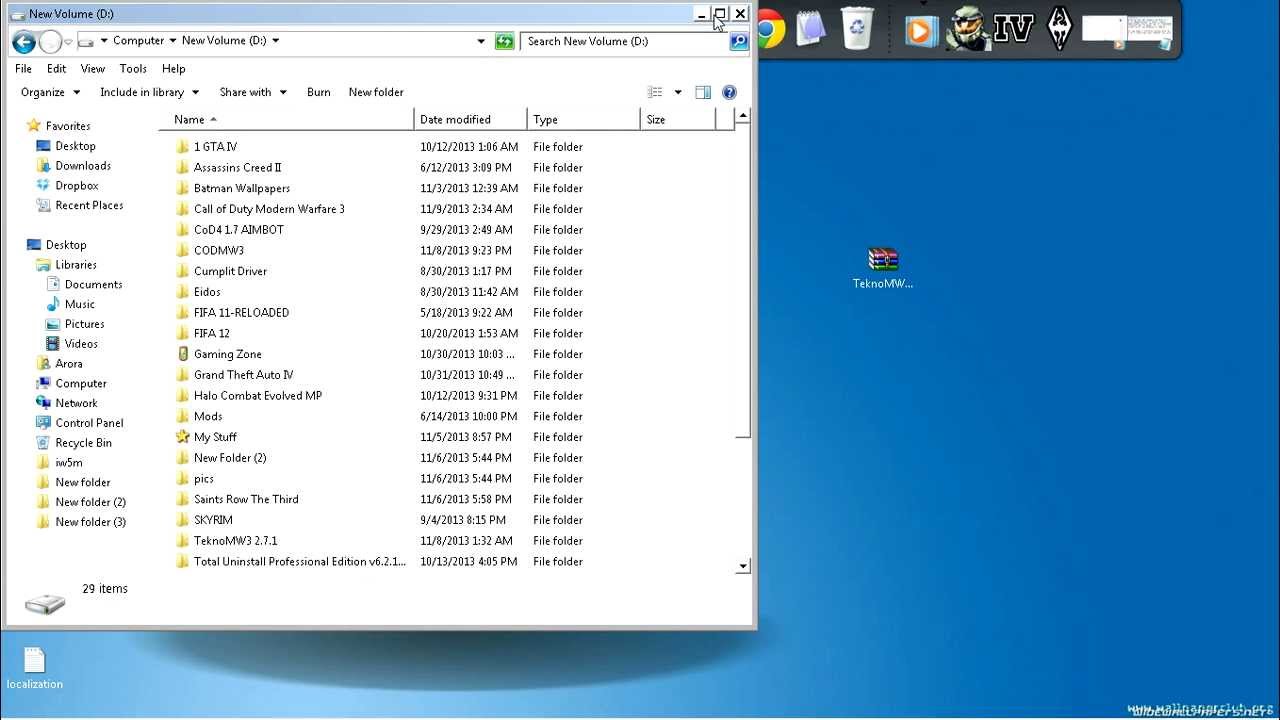
Task: Launch Windows Media Player from the dock
Action: pos(921,30)
